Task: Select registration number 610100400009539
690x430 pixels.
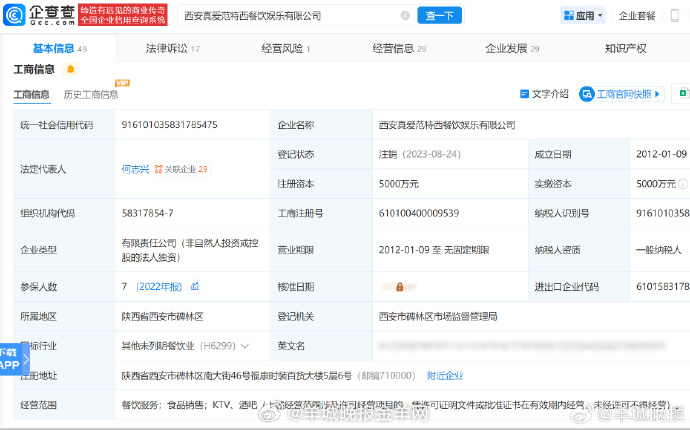Action: tap(419, 213)
